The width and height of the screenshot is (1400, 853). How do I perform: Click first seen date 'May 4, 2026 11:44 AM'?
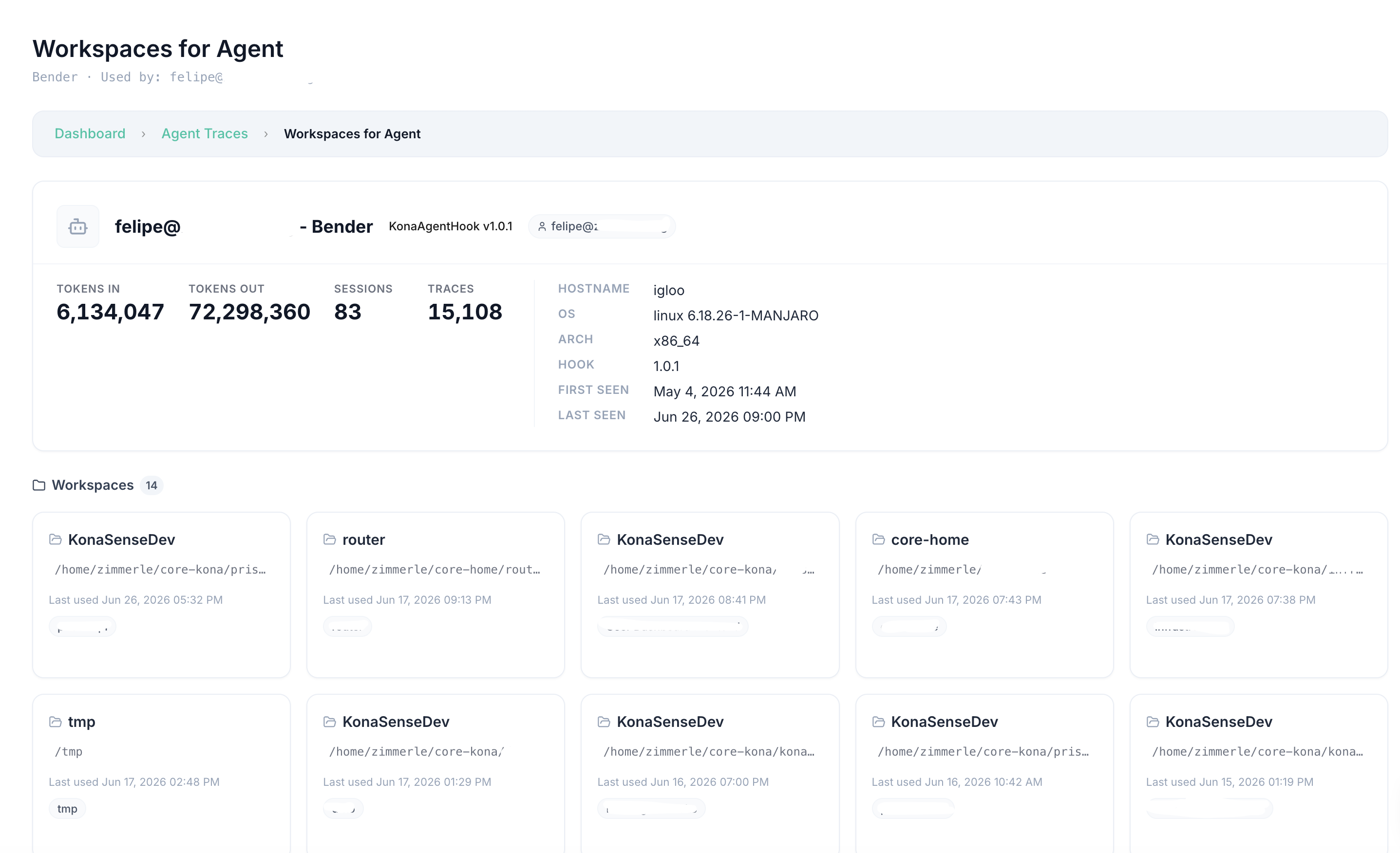point(725,391)
